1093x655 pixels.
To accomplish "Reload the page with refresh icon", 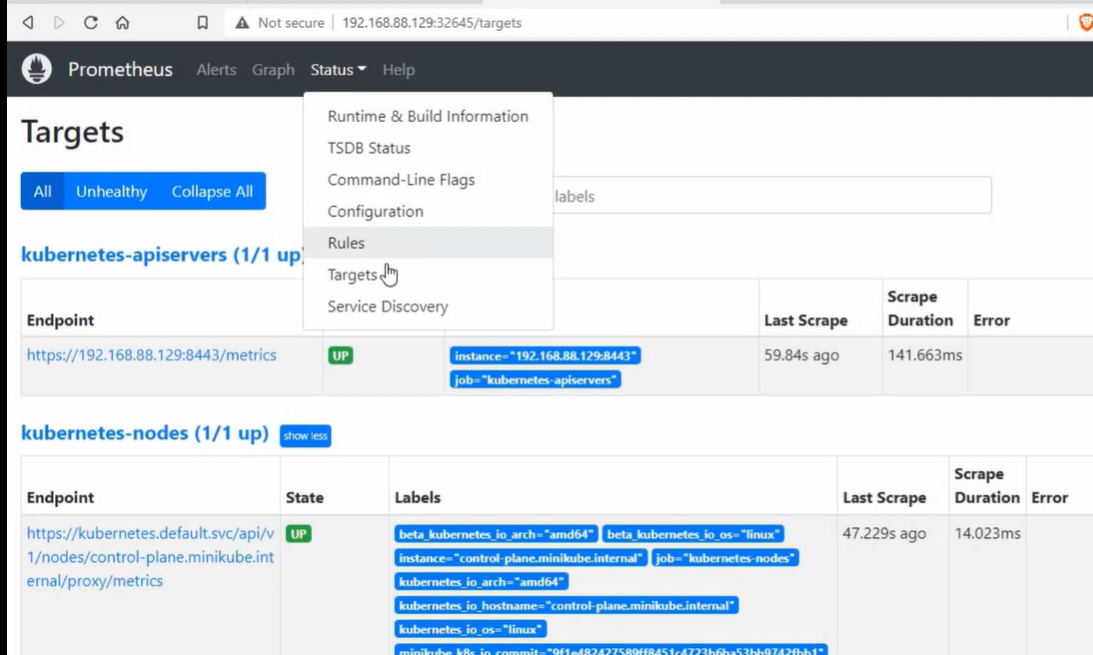I will click(x=91, y=23).
